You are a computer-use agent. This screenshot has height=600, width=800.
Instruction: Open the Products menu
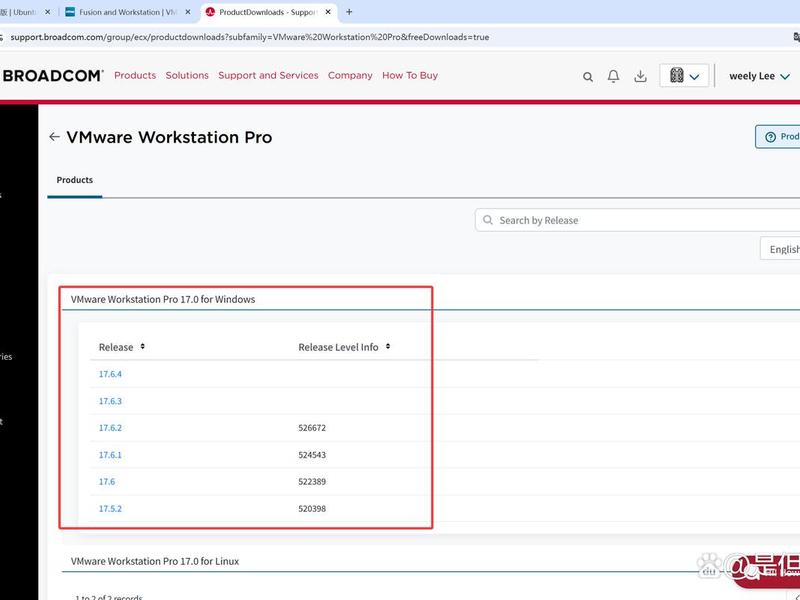pos(135,76)
